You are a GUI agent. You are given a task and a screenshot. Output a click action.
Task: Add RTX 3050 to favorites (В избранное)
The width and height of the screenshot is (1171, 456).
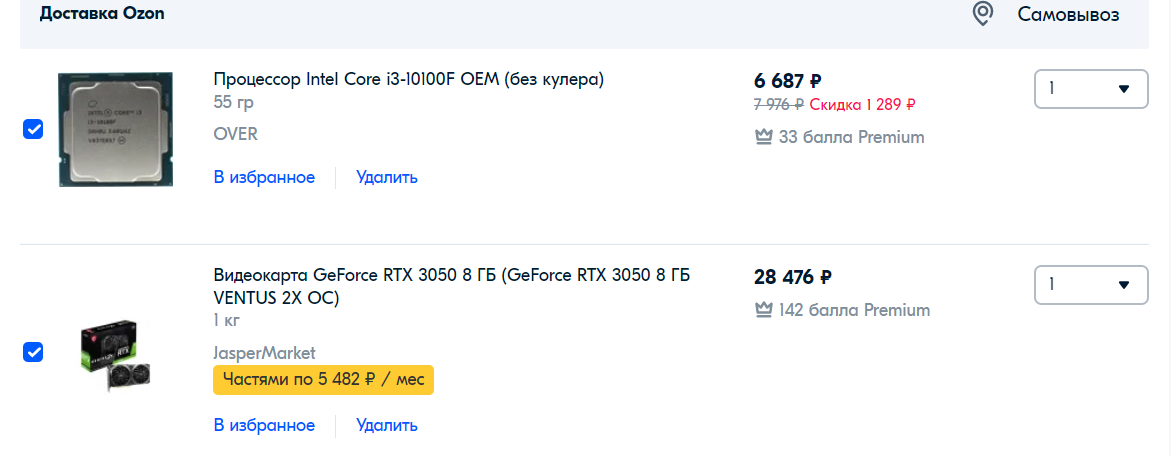click(x=264, y=425)
